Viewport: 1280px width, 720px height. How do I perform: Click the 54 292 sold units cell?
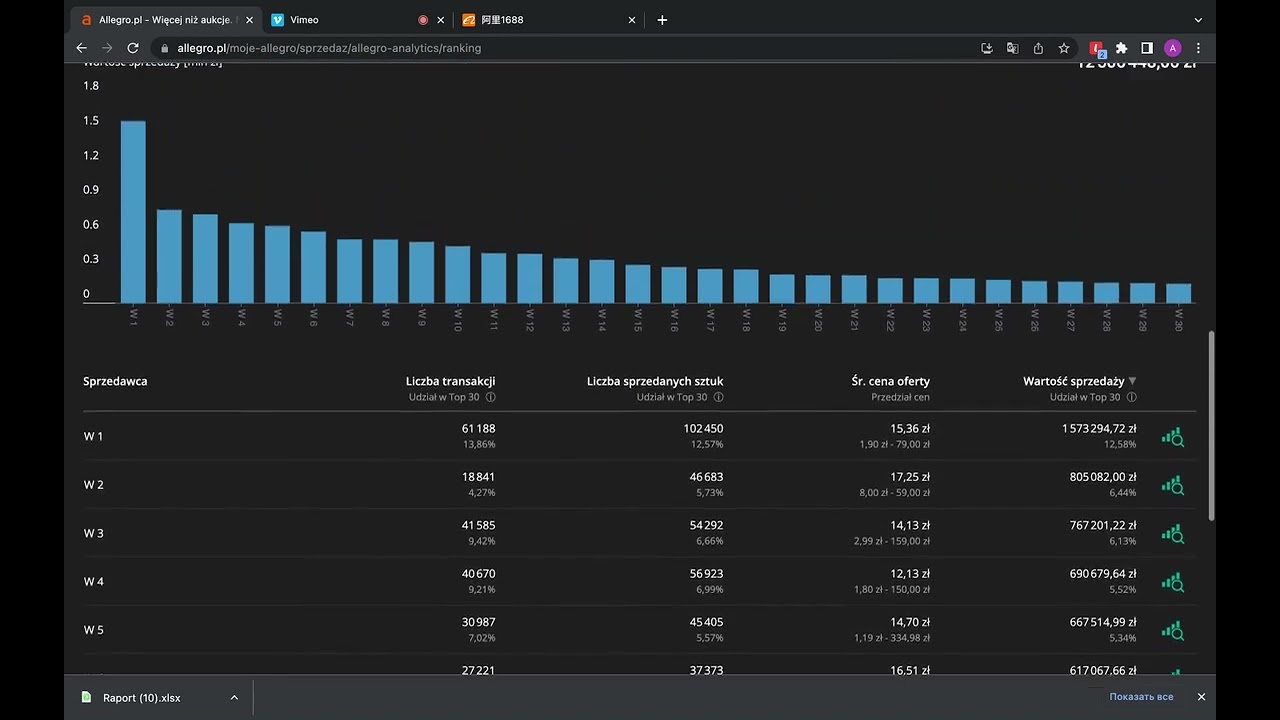click(706, 526)
